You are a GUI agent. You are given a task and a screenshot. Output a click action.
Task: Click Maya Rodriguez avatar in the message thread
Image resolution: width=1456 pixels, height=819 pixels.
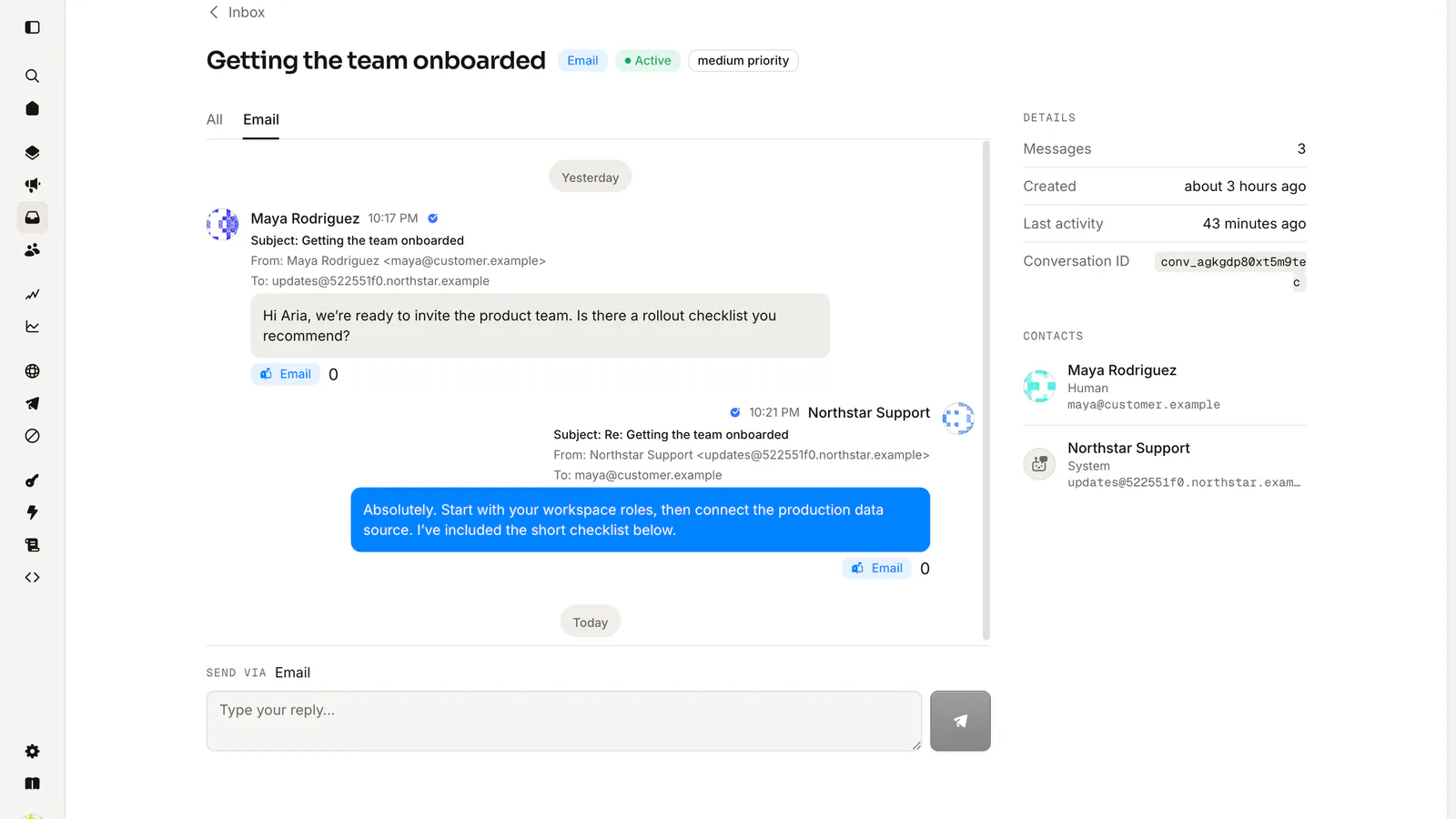[x=223, y=224]
